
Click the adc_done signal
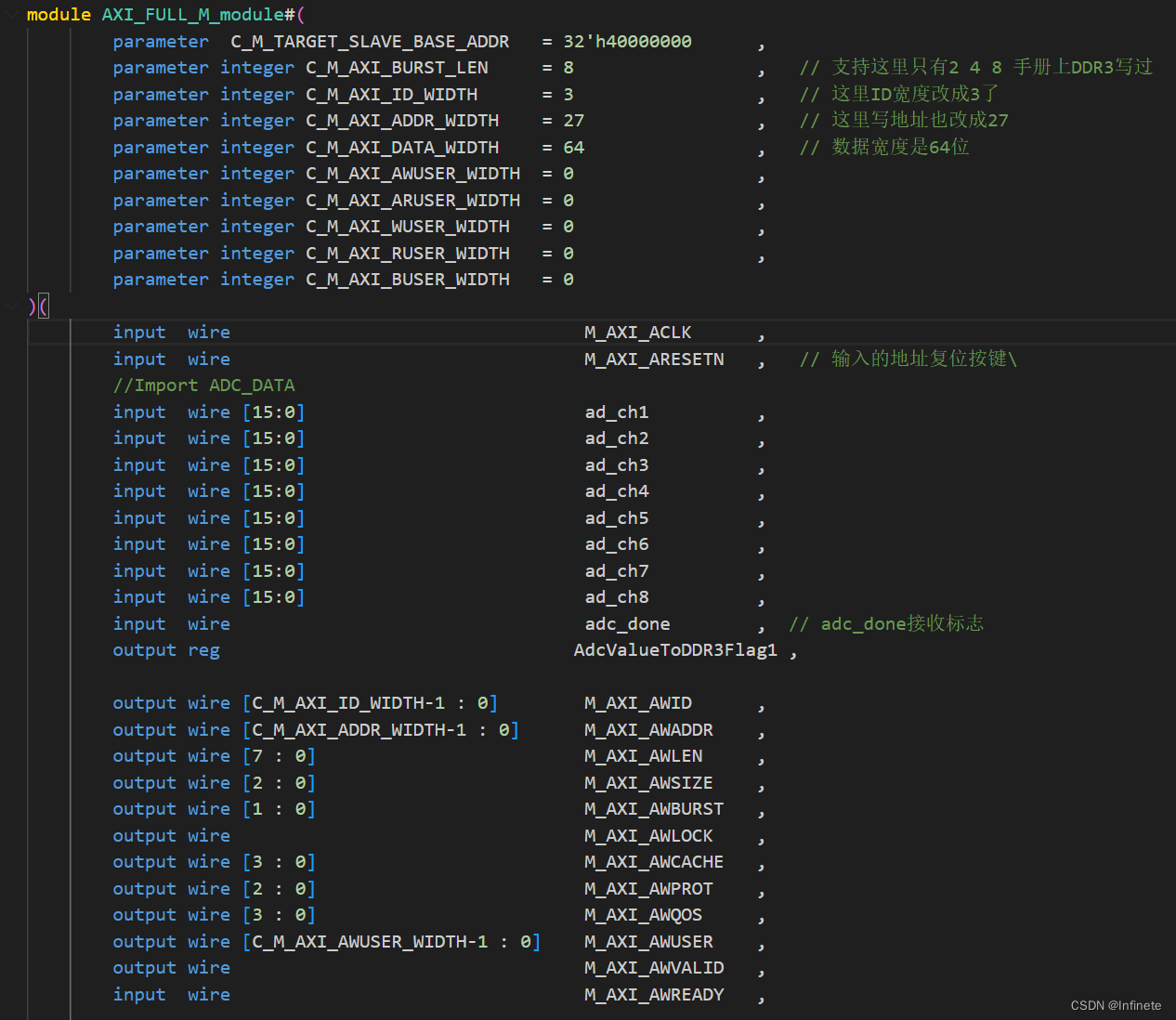coord(627,623)
